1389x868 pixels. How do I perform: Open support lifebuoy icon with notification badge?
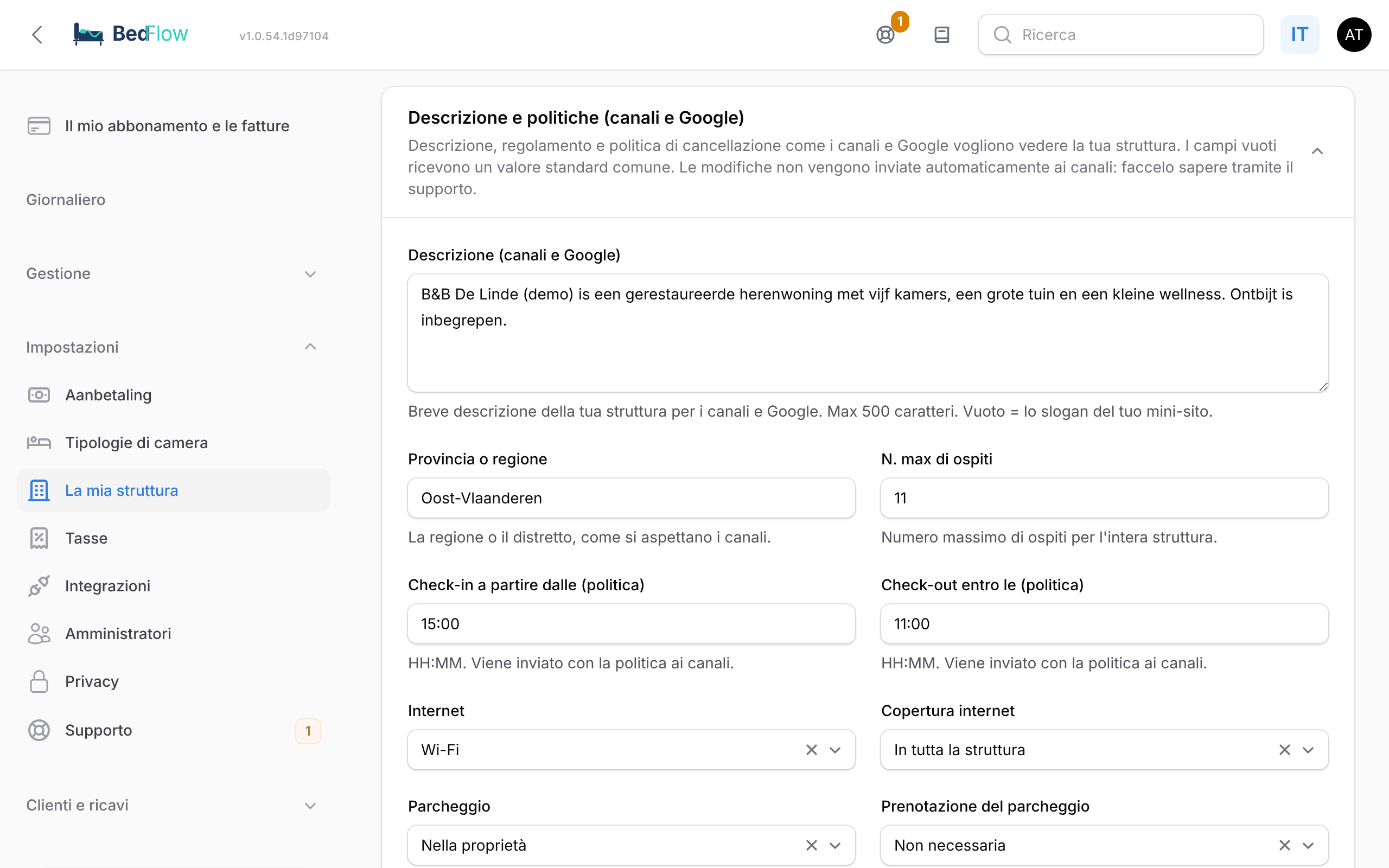tap(885, 35)
